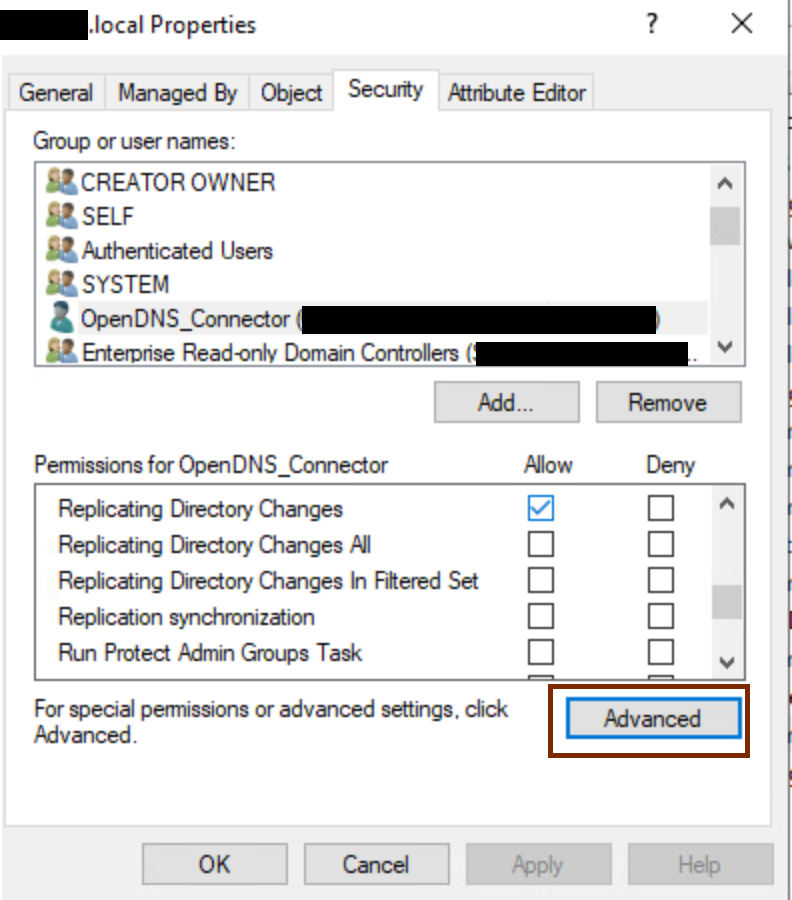Close the Properties dialog with X

pos(742,24)
